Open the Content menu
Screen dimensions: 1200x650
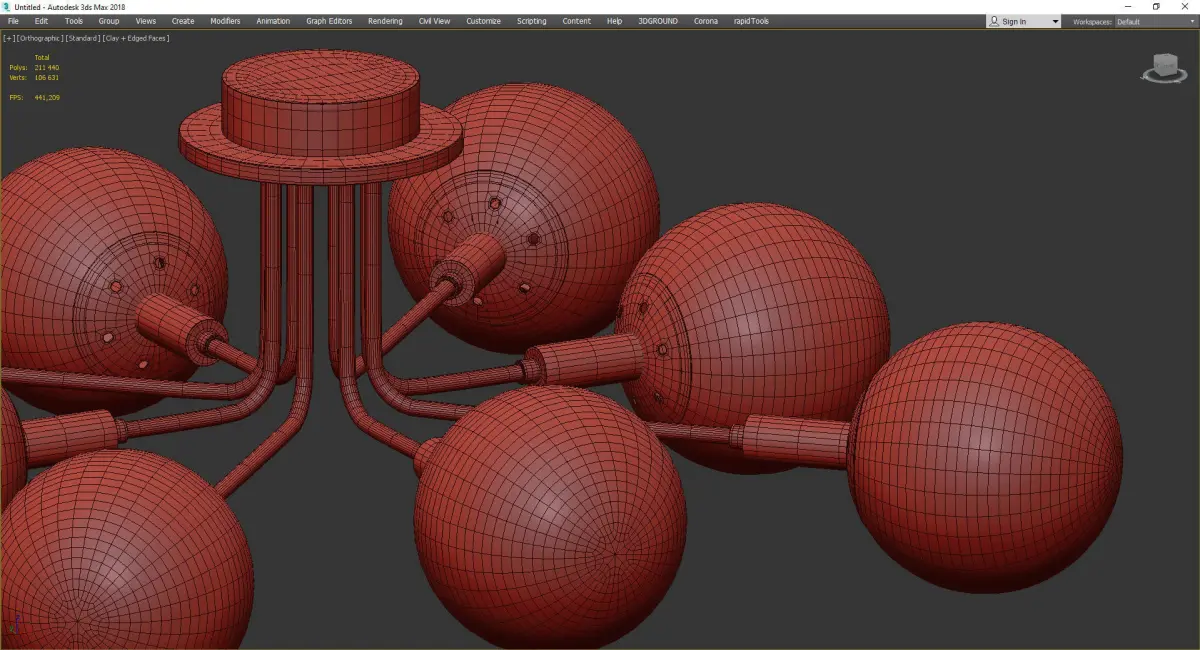(x=577, y=21)
